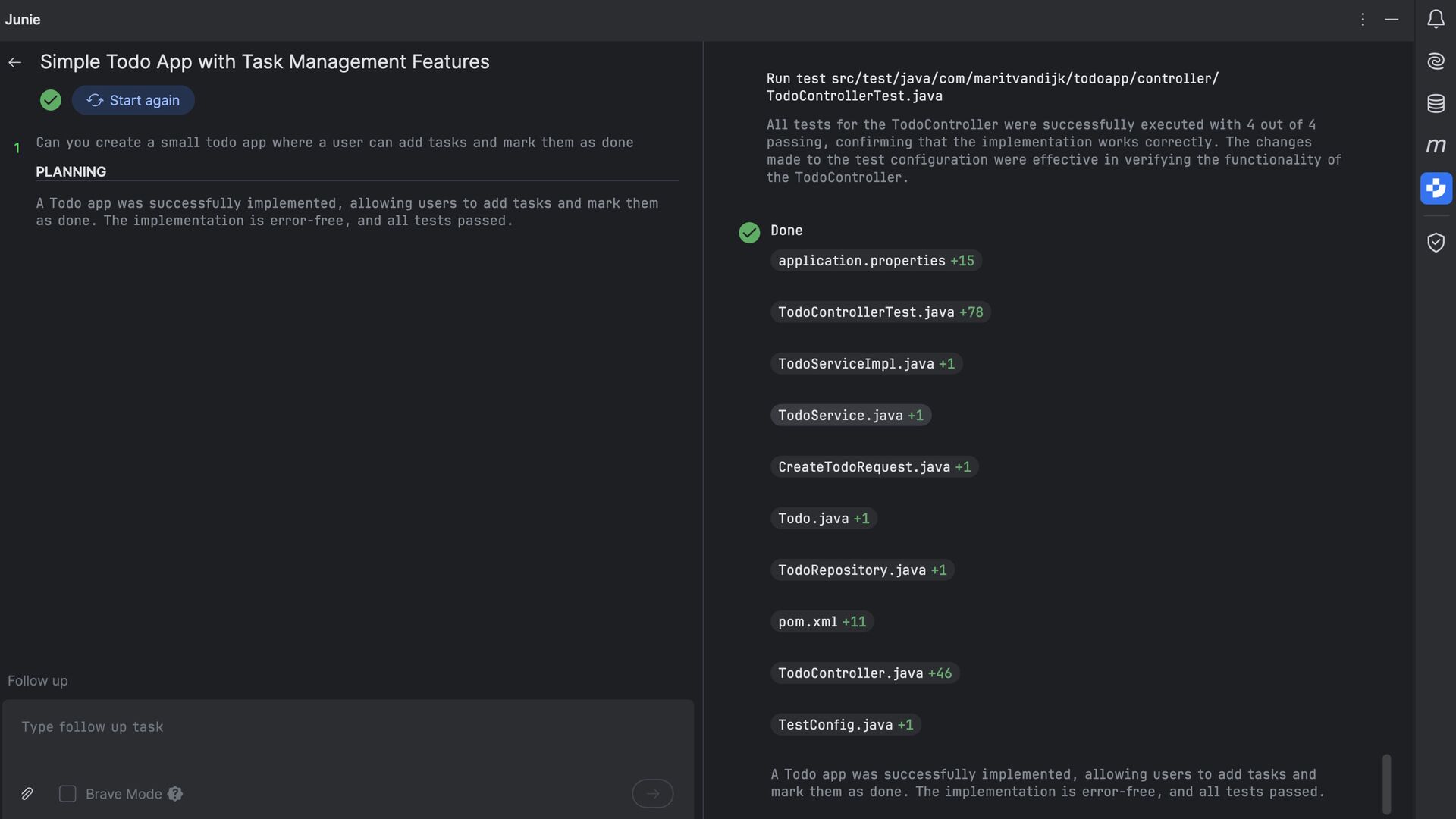Click the send arrow button
This screenshot has width=1456, height=819.
tap(652, 794)
